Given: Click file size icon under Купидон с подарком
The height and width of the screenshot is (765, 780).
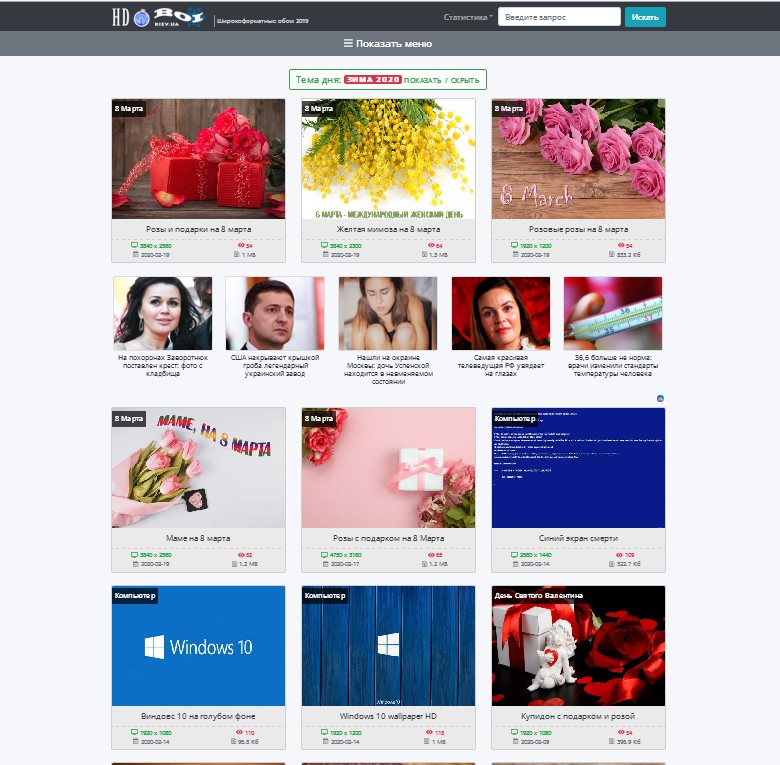Looking at the screenshot, I should pyautogui.click(x=612, y=741).
